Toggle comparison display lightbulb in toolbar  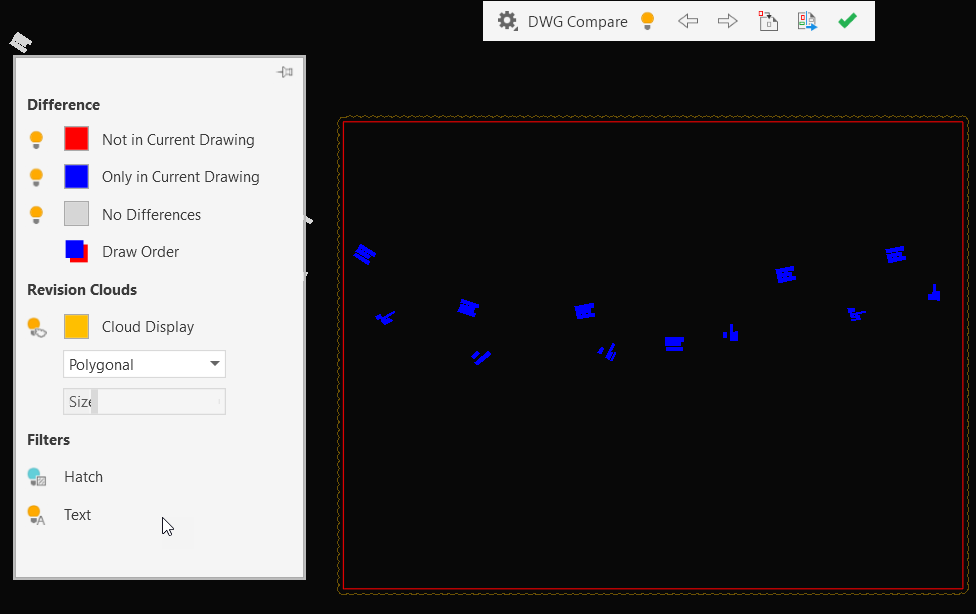coord(647,21)
